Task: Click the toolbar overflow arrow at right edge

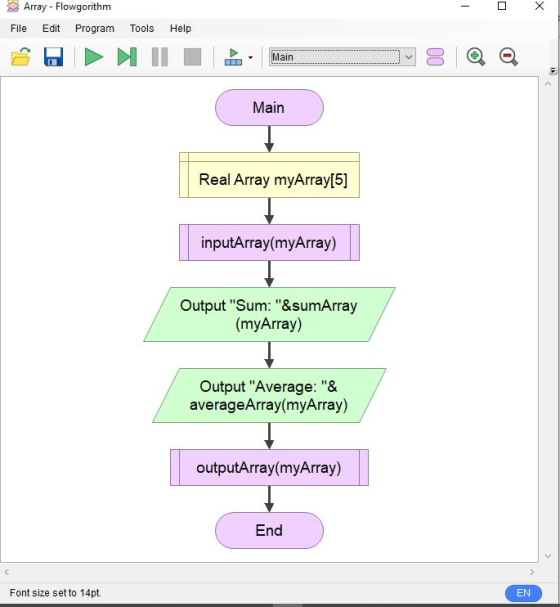Action: coord(553,71)
